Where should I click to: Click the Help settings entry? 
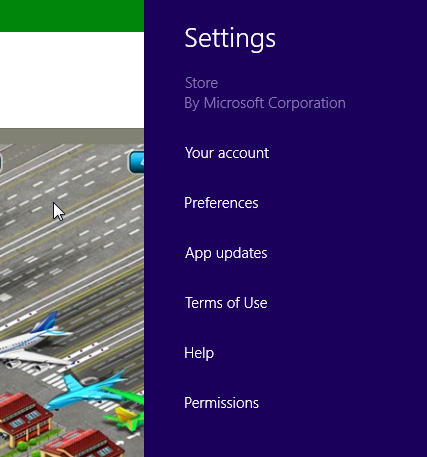pos(199,353)
